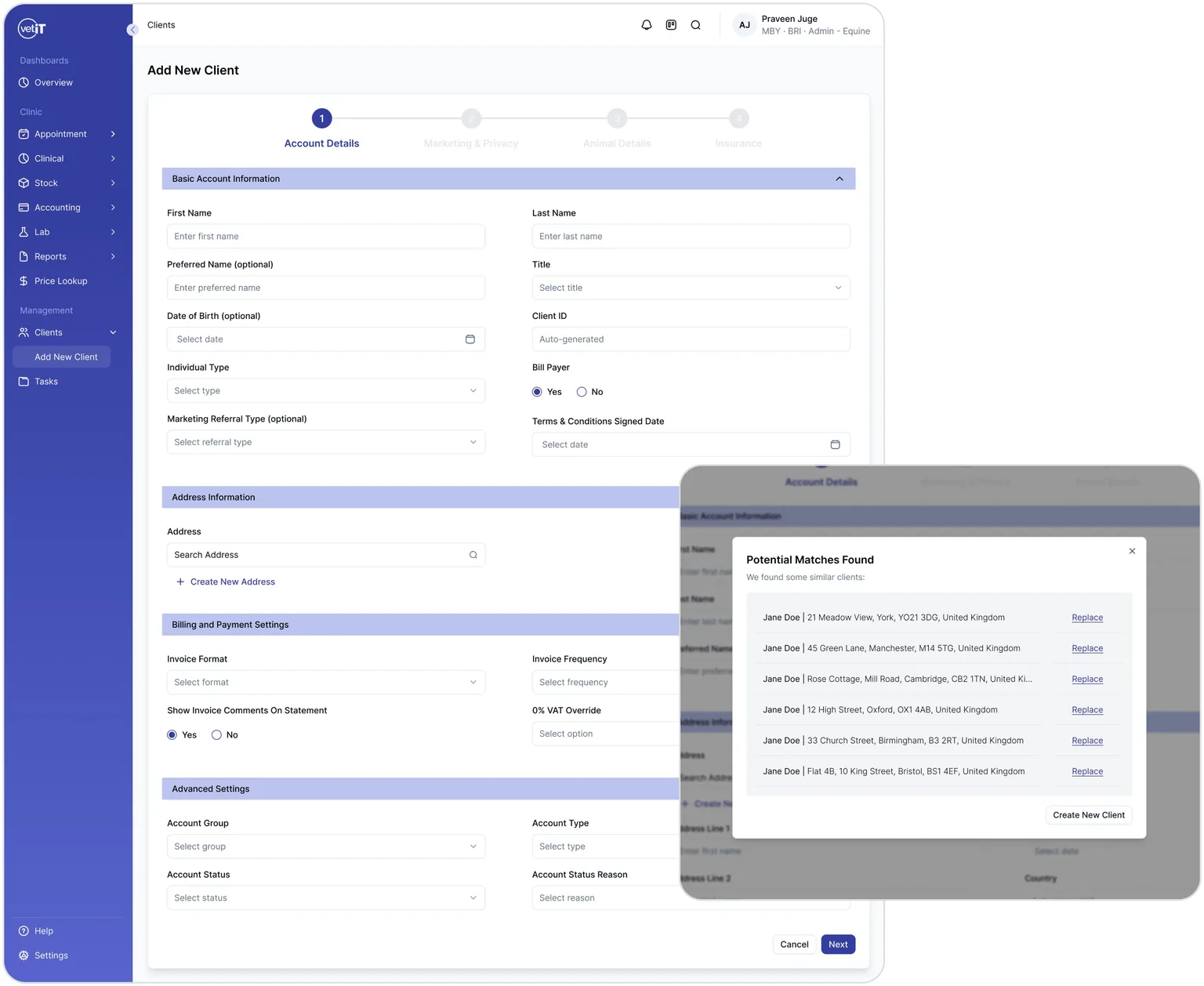The width and height of the screenshot is (1204, 986).
Task: Click Replace for the 21 Meadow View match
Action: tap(1087, 618)
